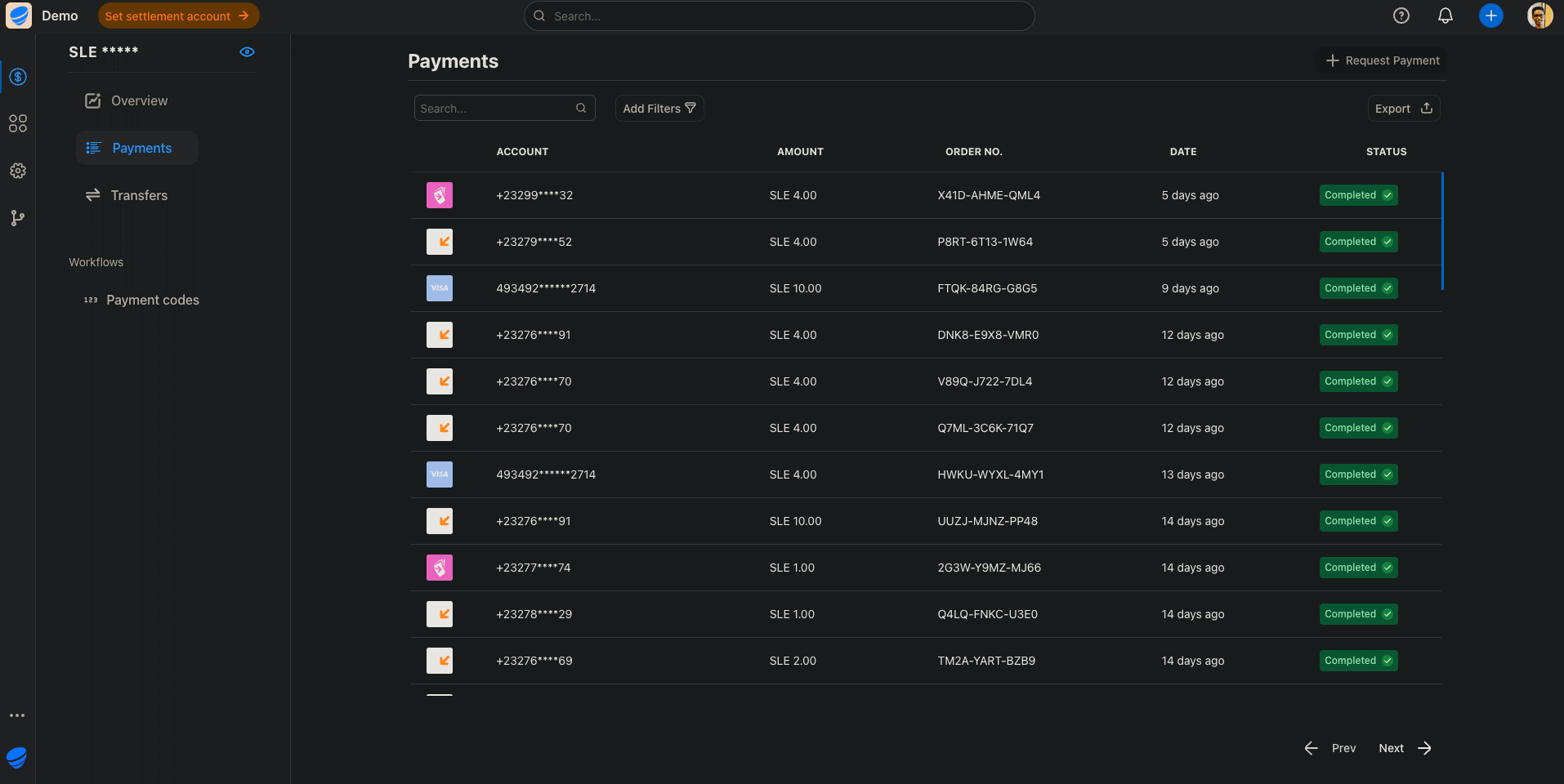Click the Visa icon for order FTQK-84RG-G8G5
The width and height of the screenshot is (1564, 784).
440,288
